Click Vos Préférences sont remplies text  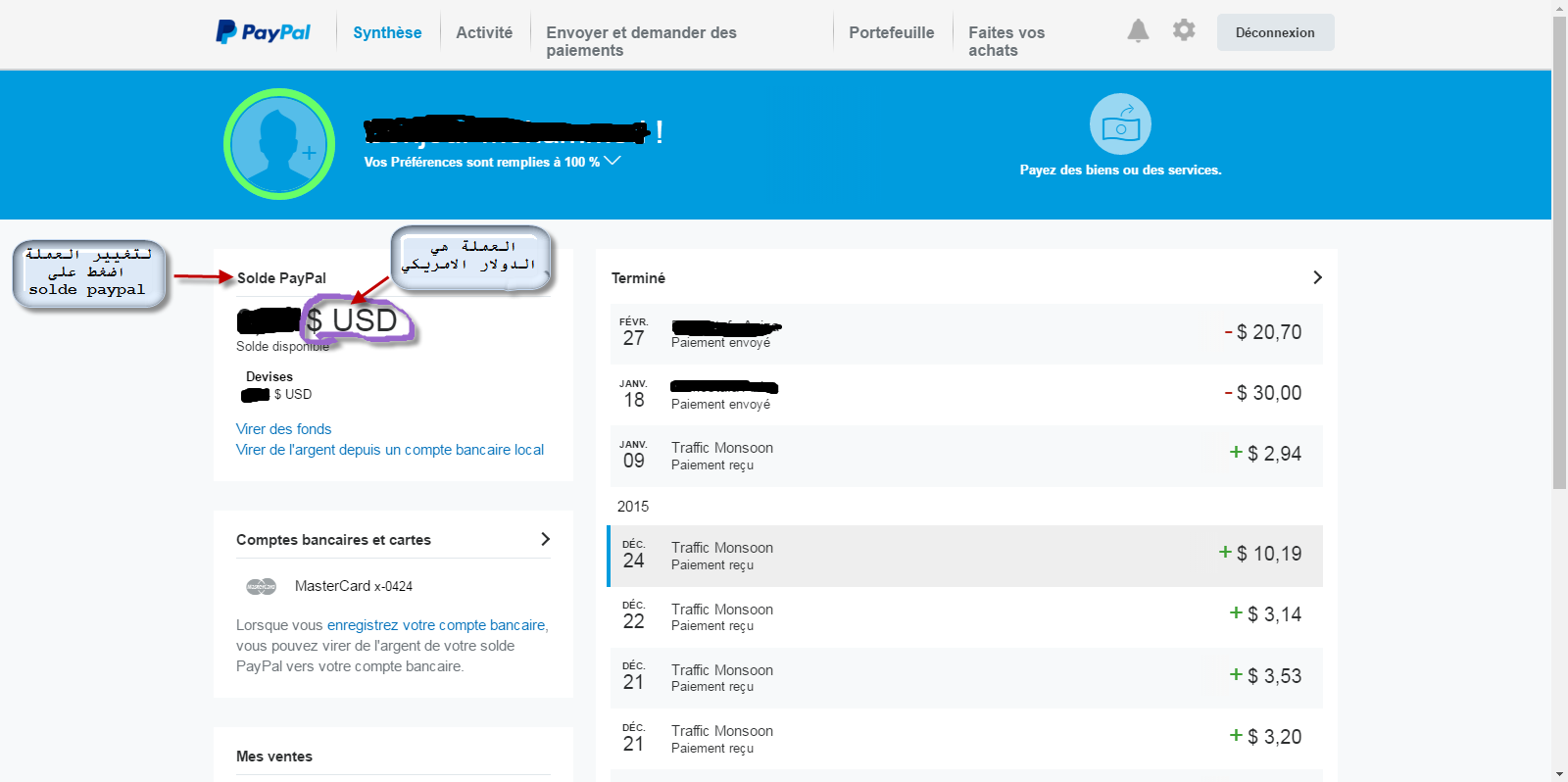(x=481, y=162)
